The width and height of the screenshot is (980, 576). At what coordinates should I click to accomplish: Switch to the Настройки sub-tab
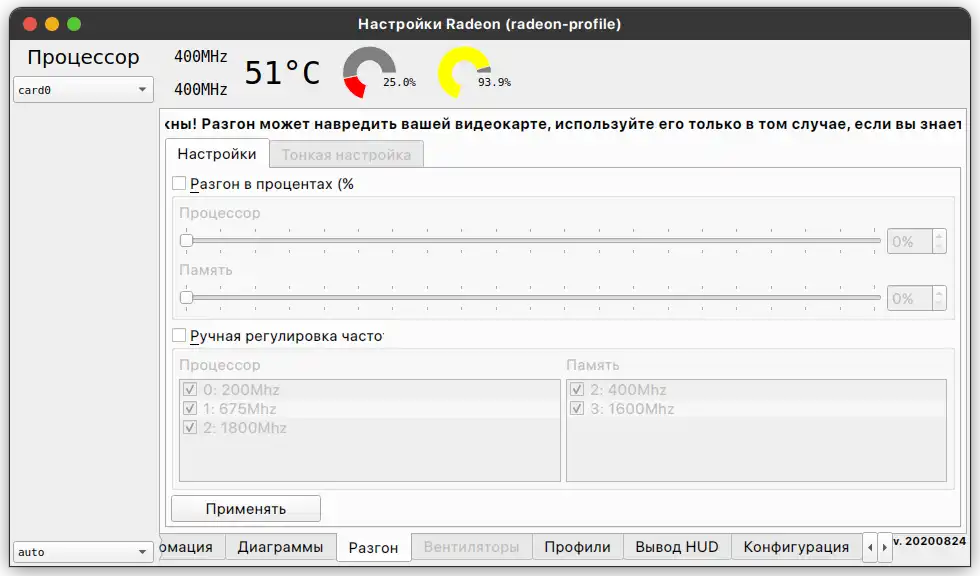(217, 154)
